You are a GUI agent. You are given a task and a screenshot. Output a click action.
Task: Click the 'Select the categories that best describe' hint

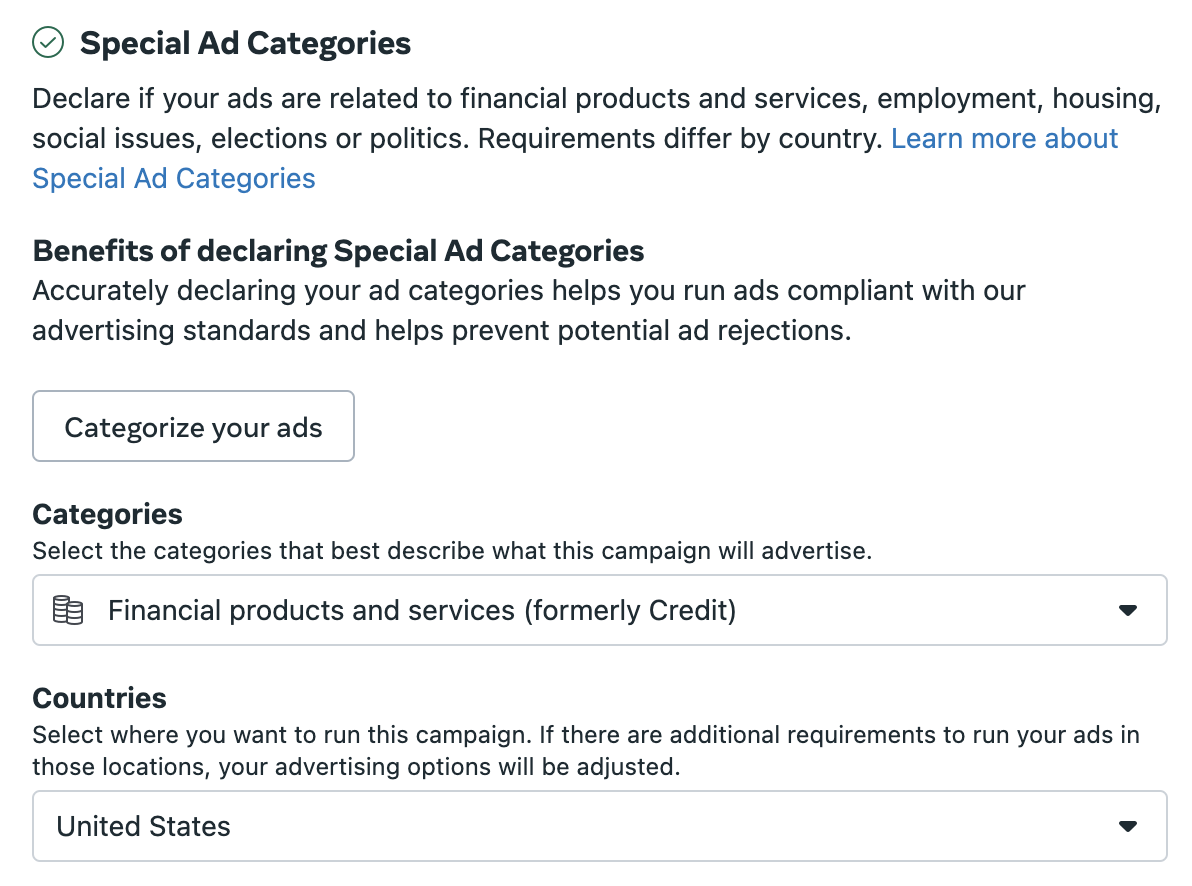pyautogui.click(x=452, y=551)
